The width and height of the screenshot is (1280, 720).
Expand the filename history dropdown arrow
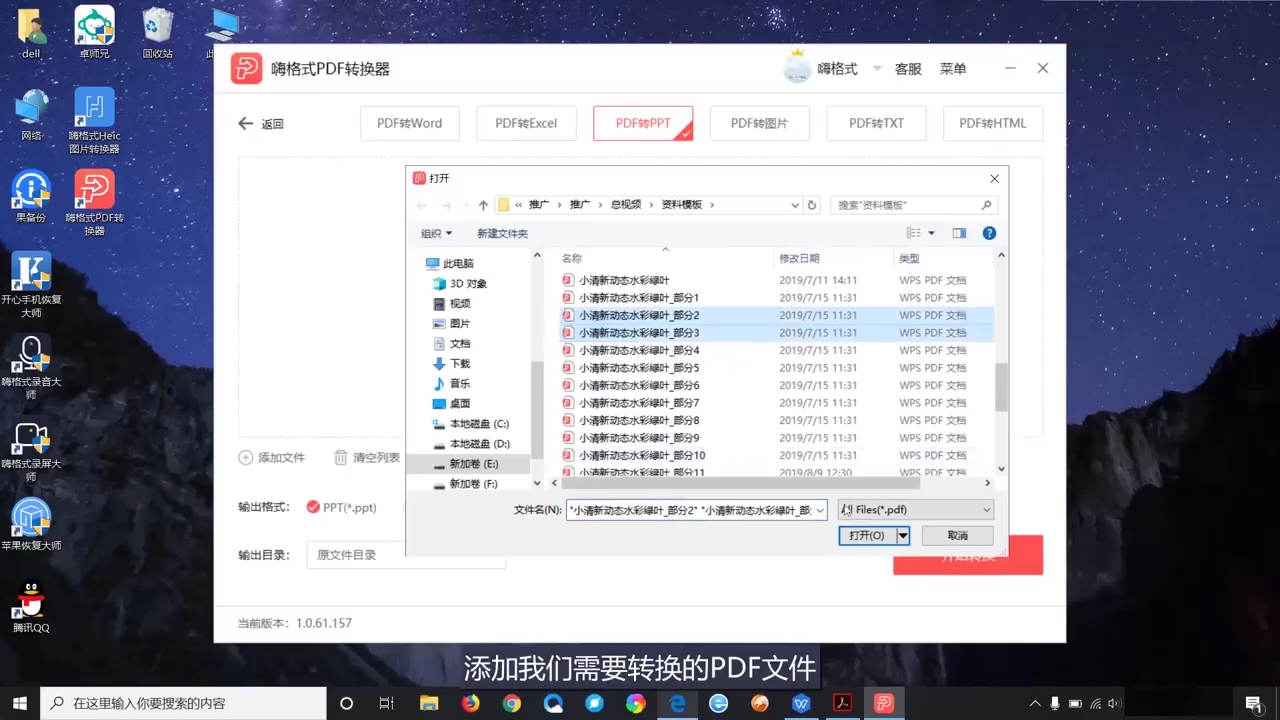(820, 510)
